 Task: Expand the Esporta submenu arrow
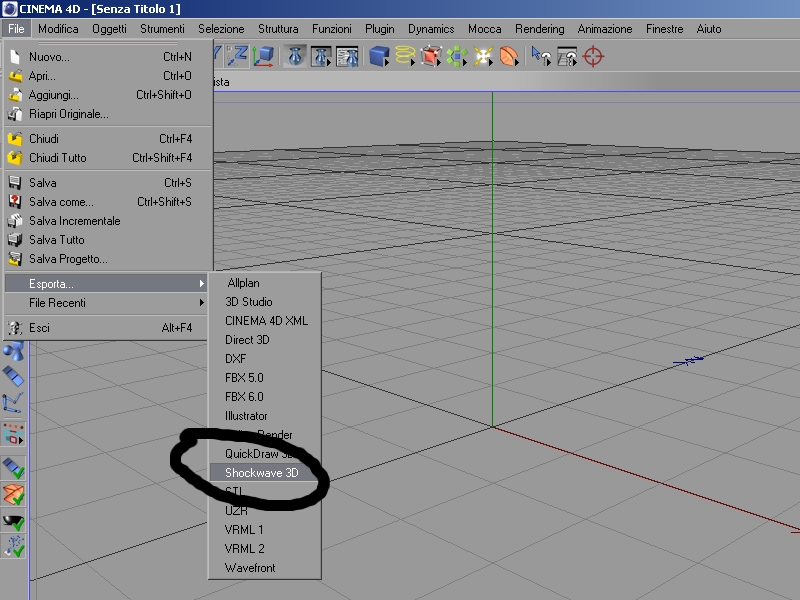(x=202, y=284)
